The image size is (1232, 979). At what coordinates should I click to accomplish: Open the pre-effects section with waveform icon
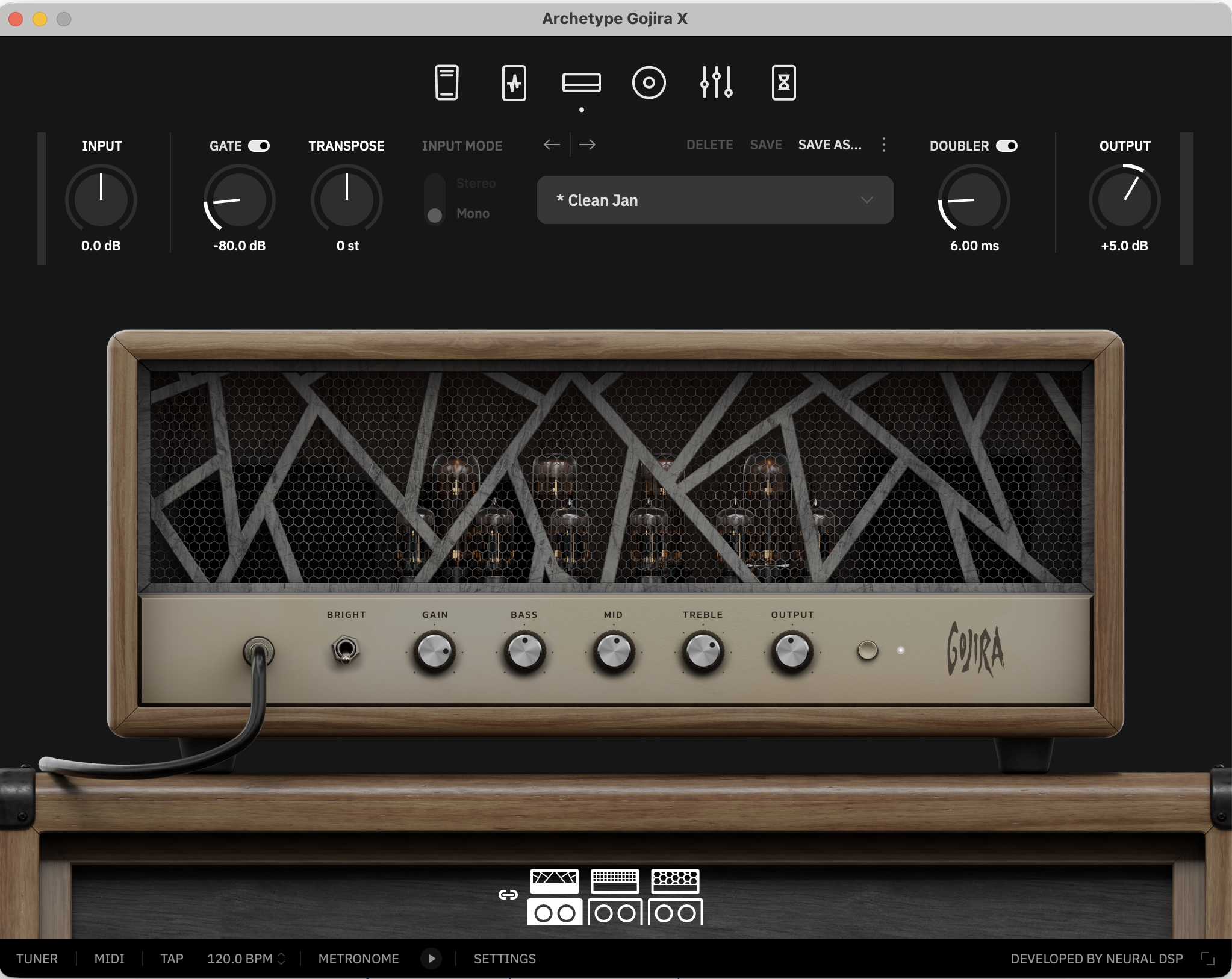(x=514, y=82)
